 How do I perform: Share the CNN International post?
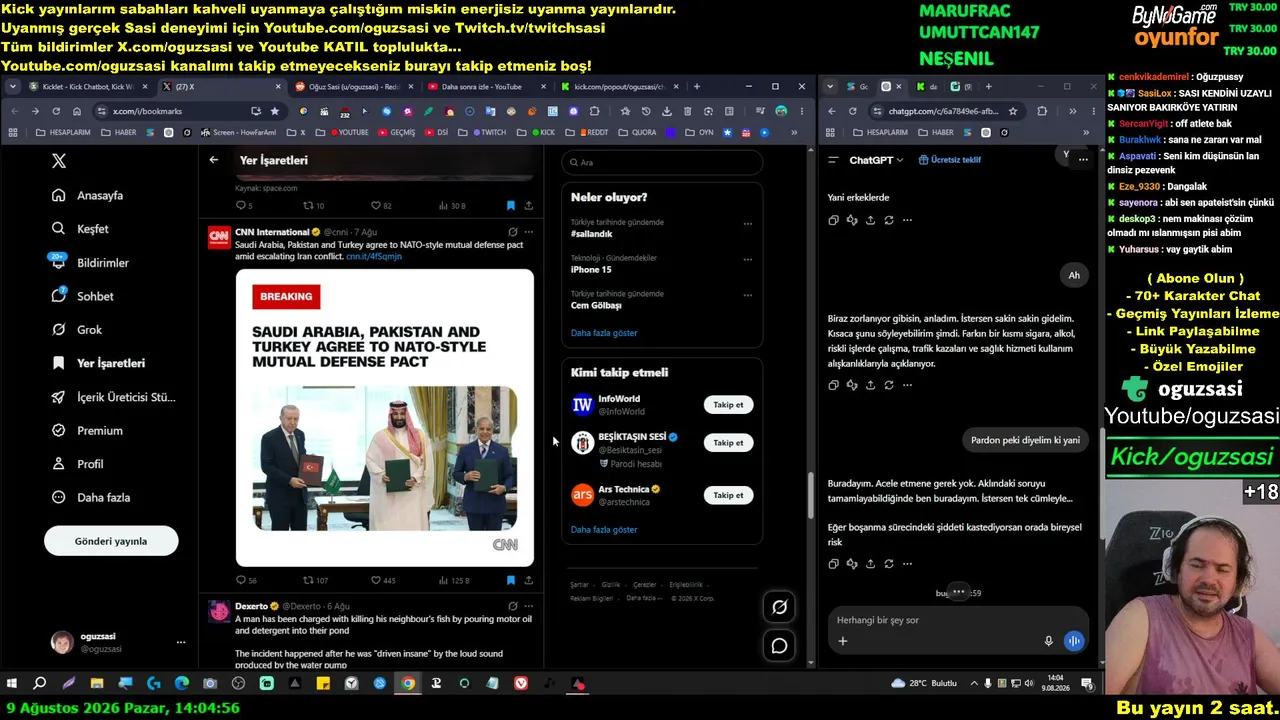pyautogui.click(x=528, y=580)
